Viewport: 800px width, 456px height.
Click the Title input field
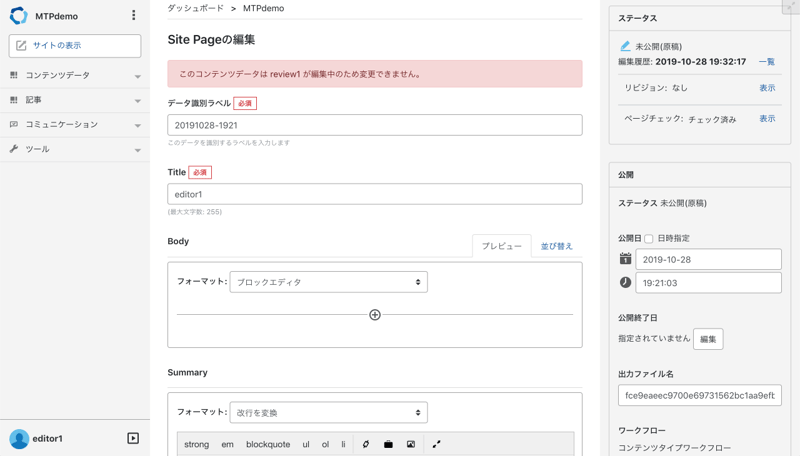(x=374, y=194)
